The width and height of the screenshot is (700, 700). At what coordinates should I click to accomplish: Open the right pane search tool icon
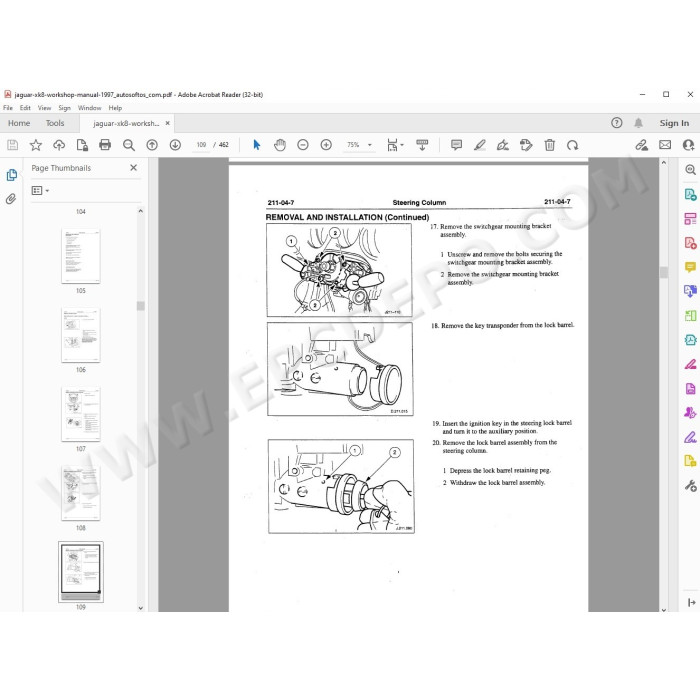coord(690,170)
